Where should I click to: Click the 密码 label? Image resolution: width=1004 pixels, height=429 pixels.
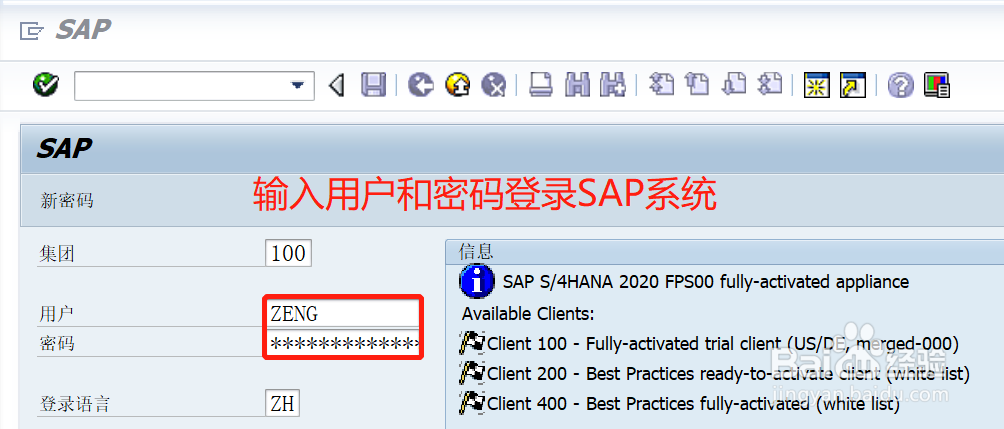coord(57,344)
